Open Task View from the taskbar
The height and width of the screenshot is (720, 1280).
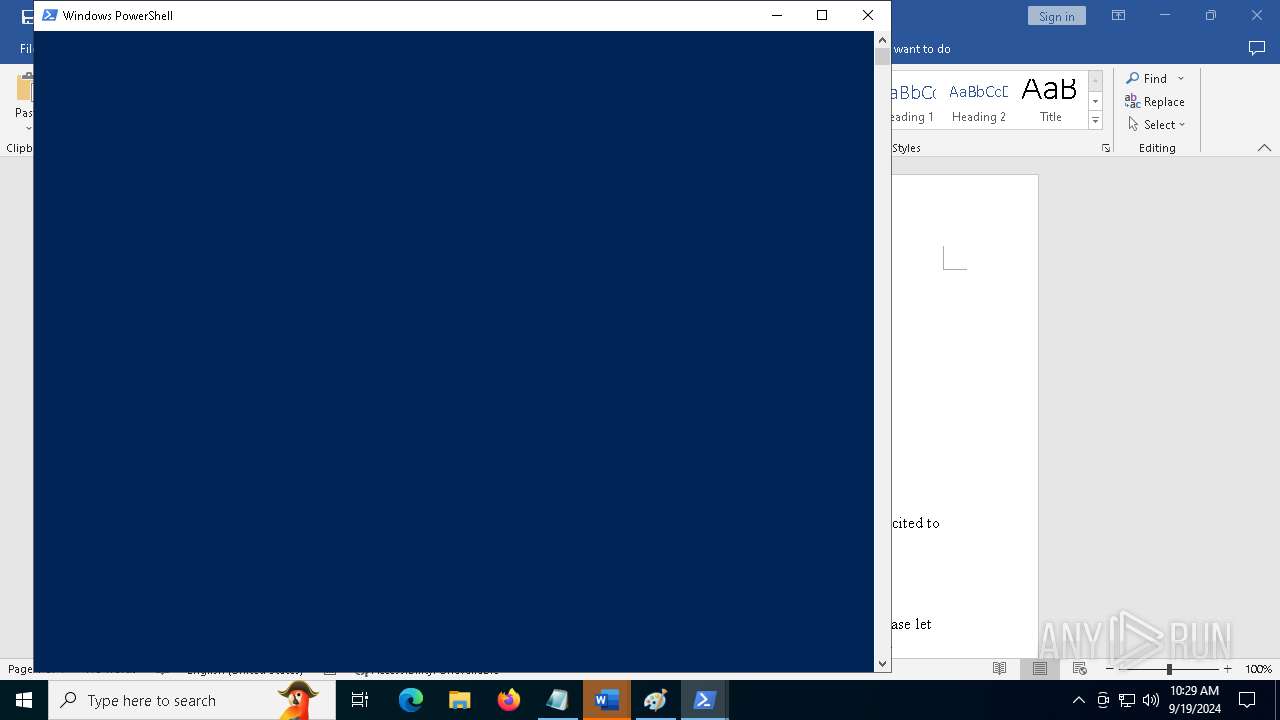(360, 700)
